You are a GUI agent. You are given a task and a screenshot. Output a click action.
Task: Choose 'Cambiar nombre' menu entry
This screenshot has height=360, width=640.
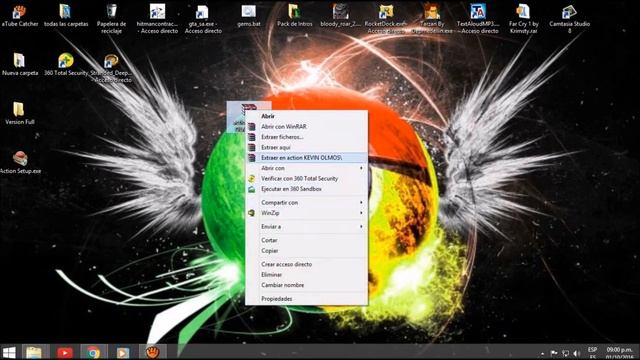coord(306,285)
